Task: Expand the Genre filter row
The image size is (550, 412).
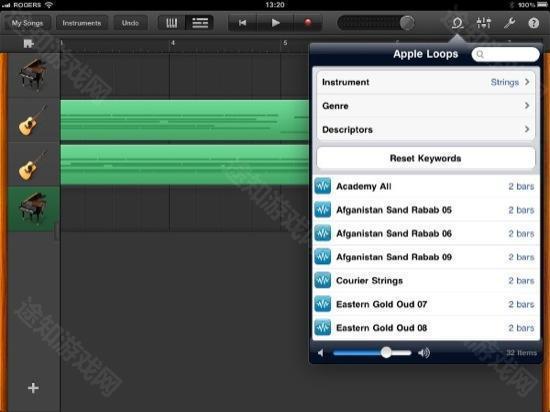Action: [x=425, y=106]
